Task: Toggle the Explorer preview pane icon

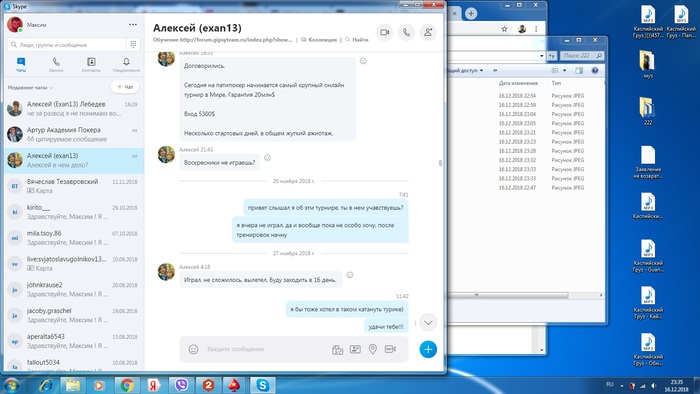Action: tap(579, 71)
